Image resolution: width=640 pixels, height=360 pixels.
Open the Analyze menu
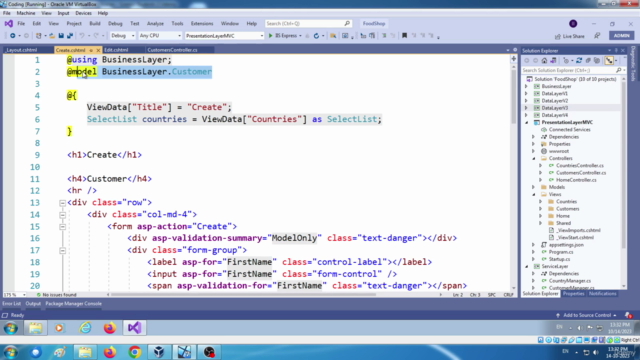point(155,24)
